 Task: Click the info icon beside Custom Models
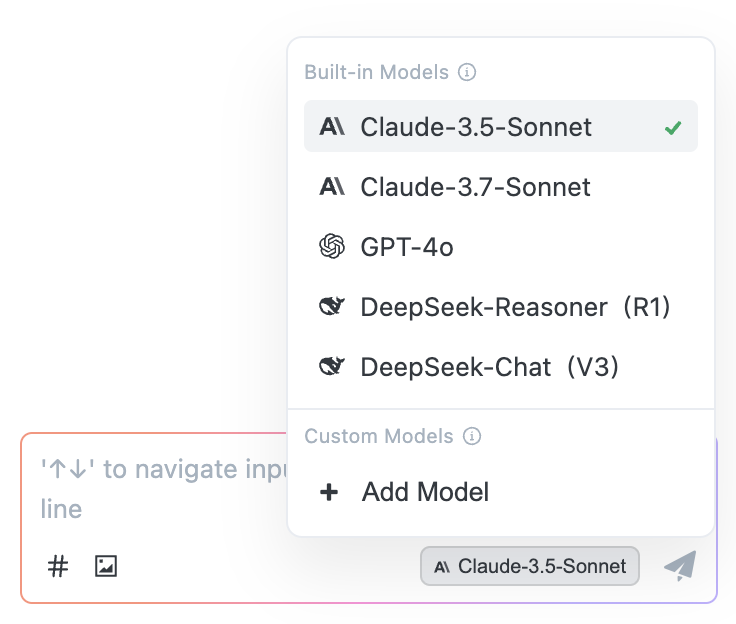click(x=473, y=437)
